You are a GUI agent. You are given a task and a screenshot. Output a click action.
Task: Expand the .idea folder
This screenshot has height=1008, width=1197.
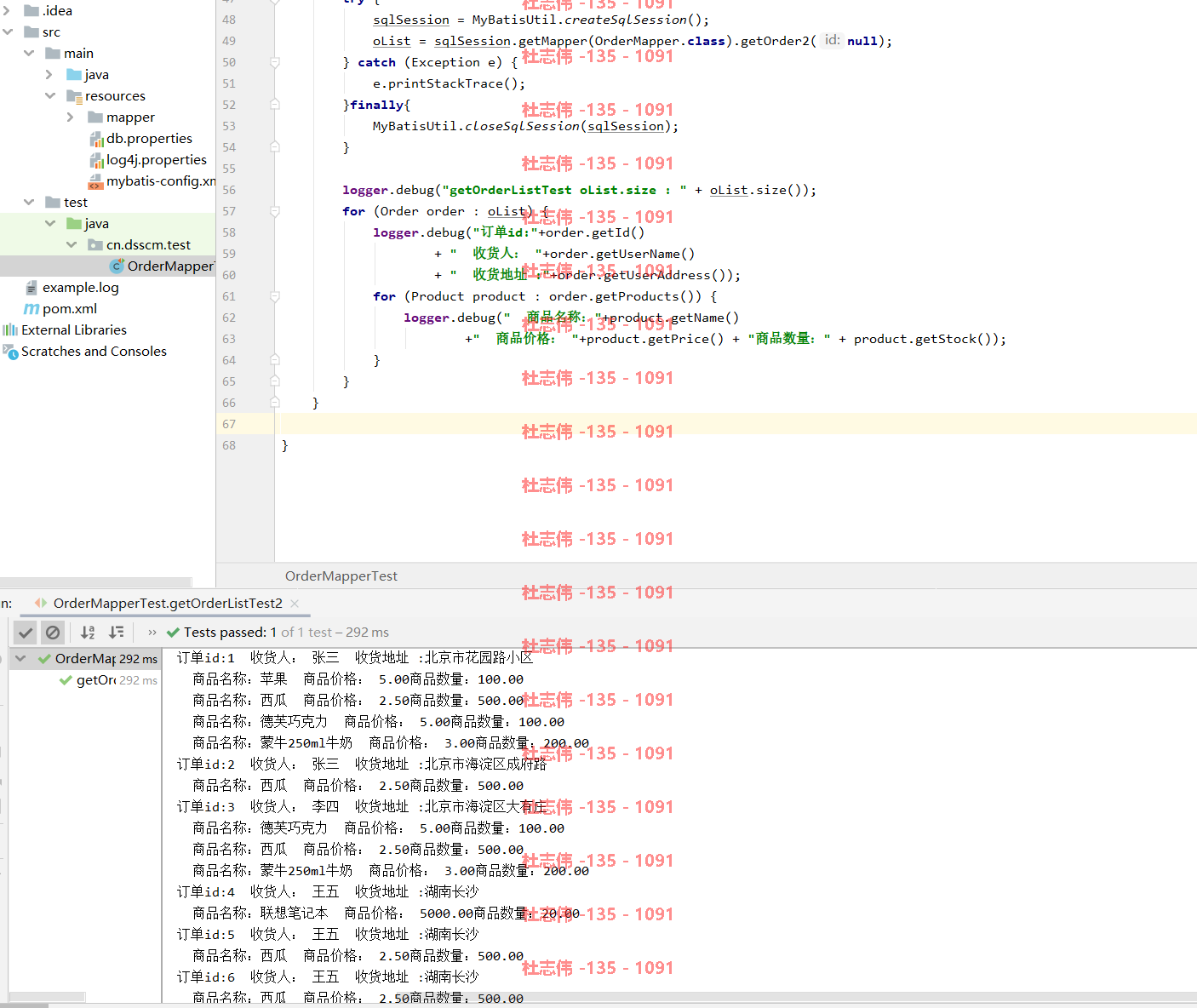coord(8,11)
